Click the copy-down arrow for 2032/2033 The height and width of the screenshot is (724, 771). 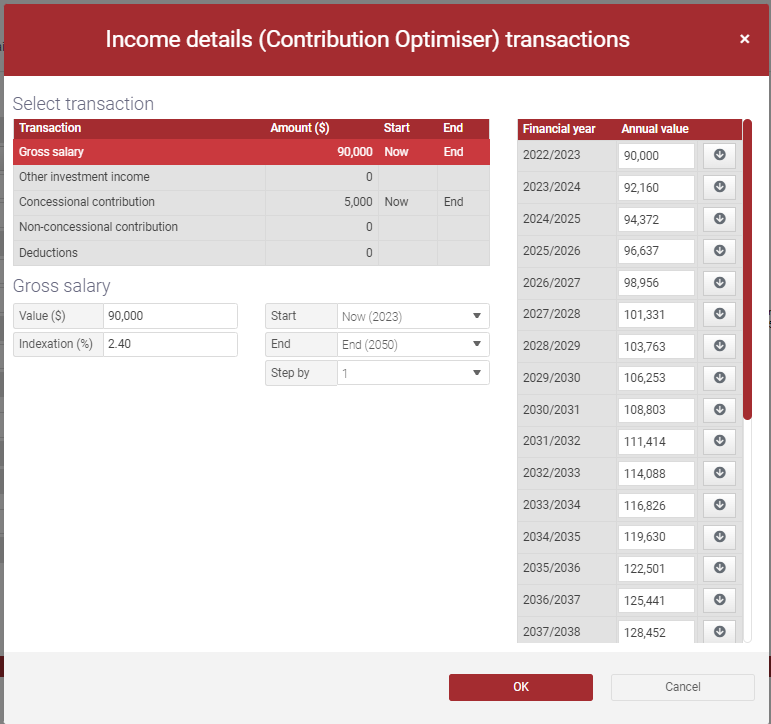pos(719,473)
